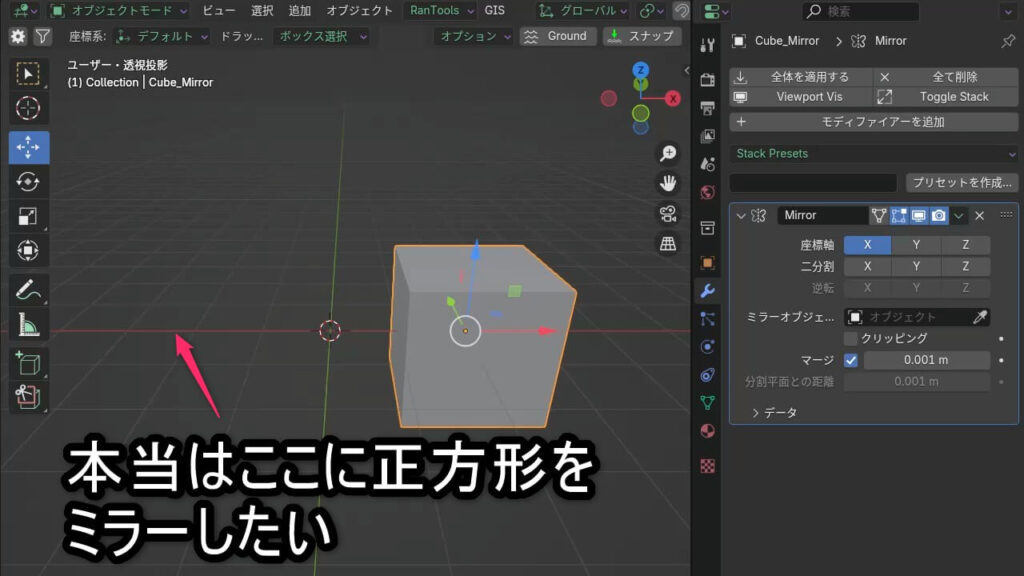
Task: Click the モディファイアーを追加 button
Action: tap(873, 122)
